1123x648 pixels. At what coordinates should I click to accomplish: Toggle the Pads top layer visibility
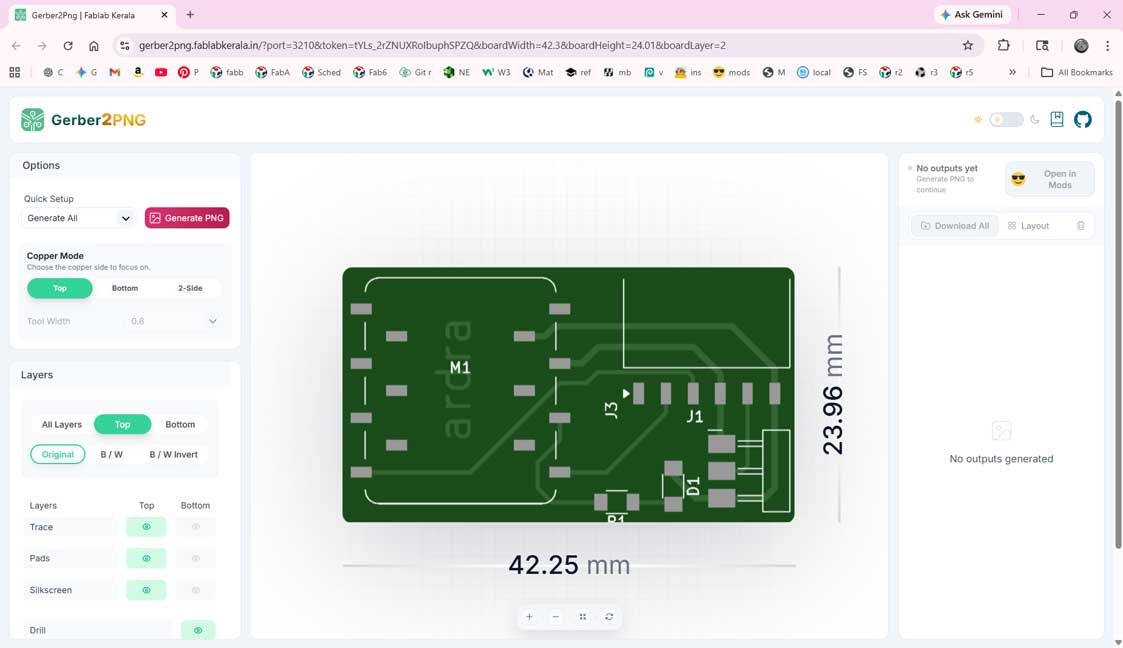[146, 558]
